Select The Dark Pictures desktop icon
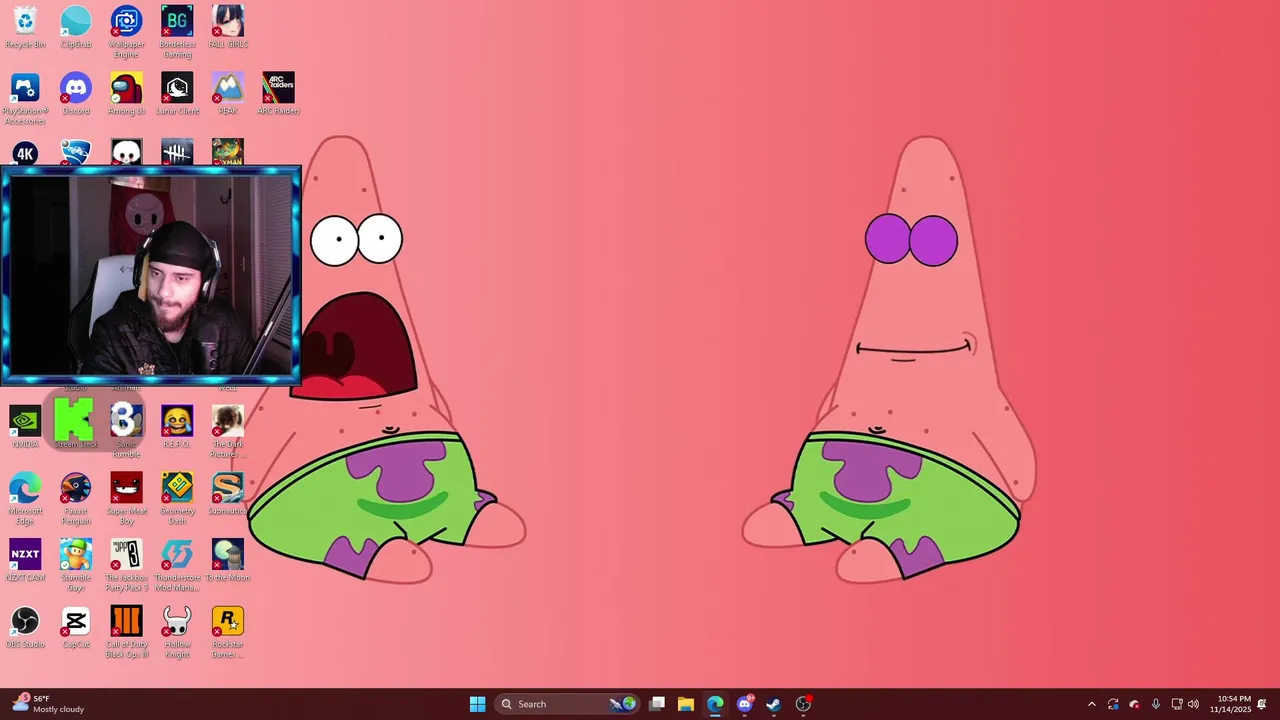This screenshot has width=1280, height=720. [228, 432]
